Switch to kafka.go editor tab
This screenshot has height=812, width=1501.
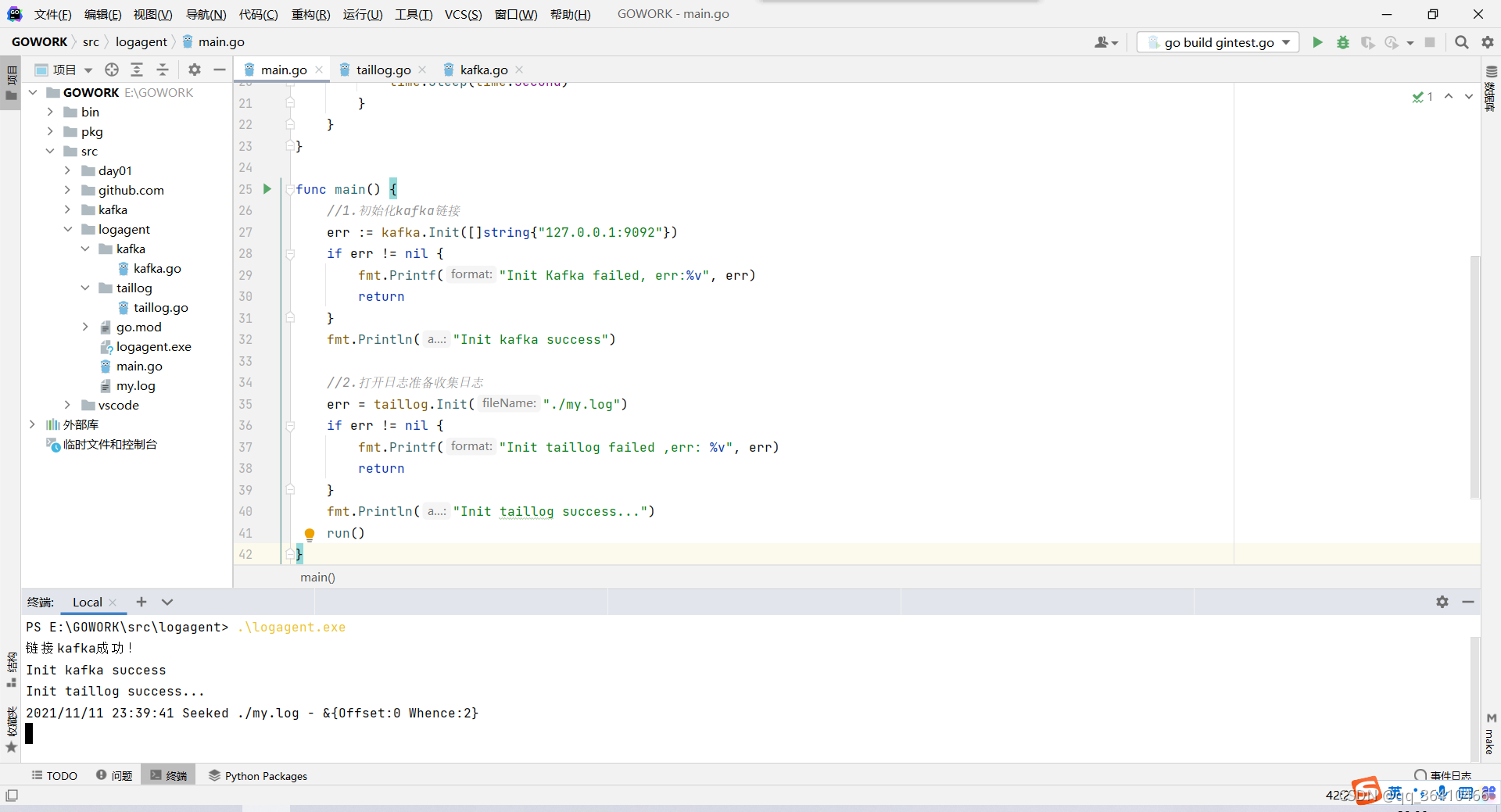483,70
